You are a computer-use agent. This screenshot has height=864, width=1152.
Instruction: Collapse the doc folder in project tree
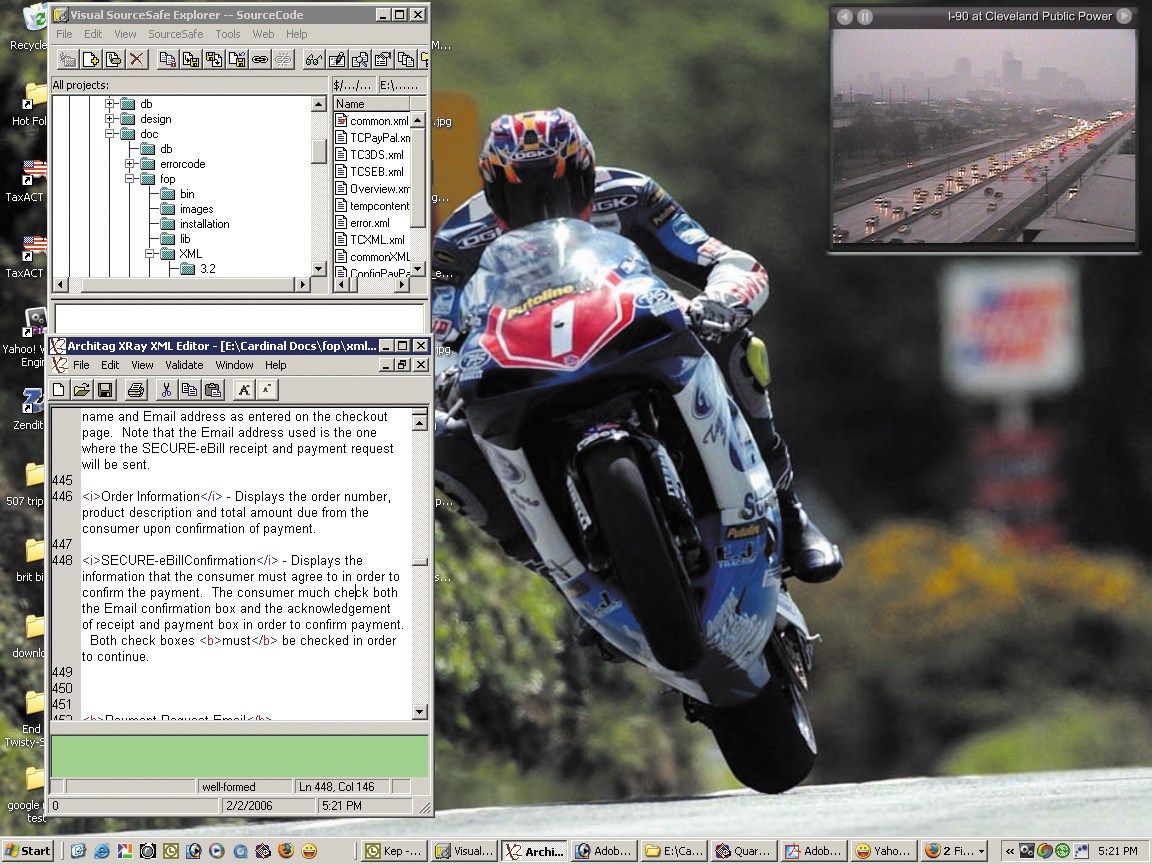point(111,134)
